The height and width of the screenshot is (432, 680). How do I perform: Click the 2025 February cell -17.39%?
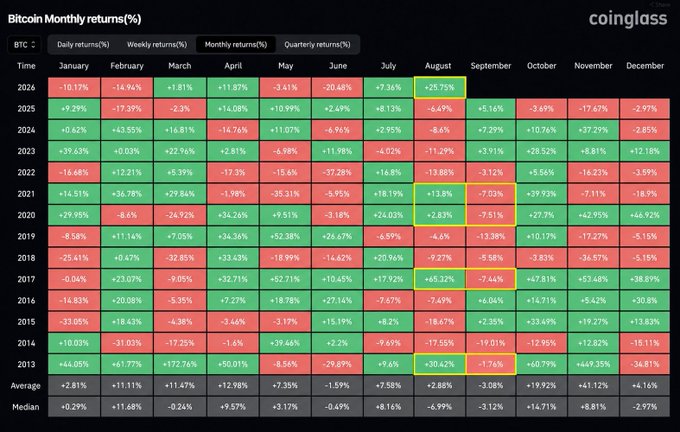click(127, 109)
